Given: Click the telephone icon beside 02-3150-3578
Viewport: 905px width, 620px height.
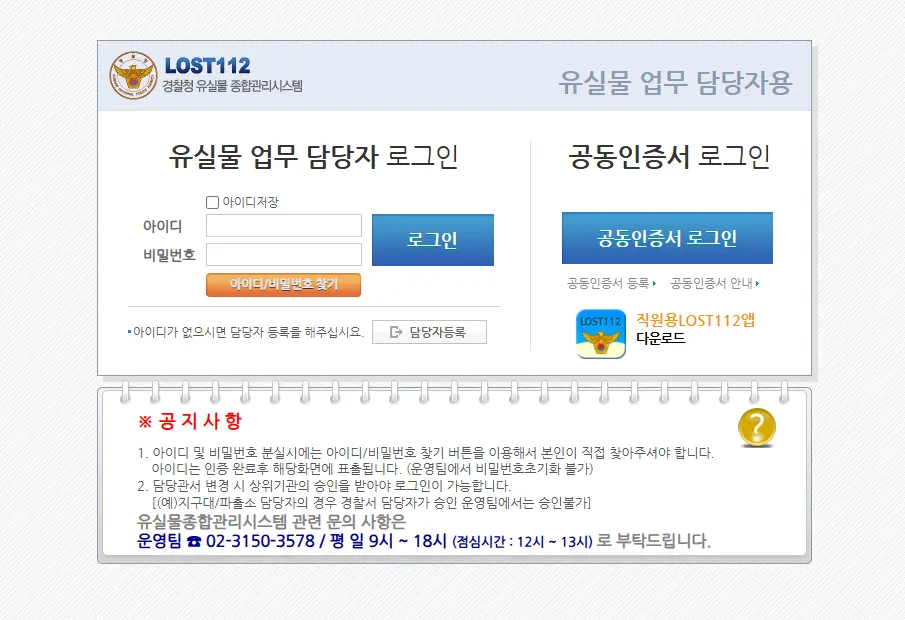Looking at the screenshot, I should pyautogui.click(x=194, y=542).
